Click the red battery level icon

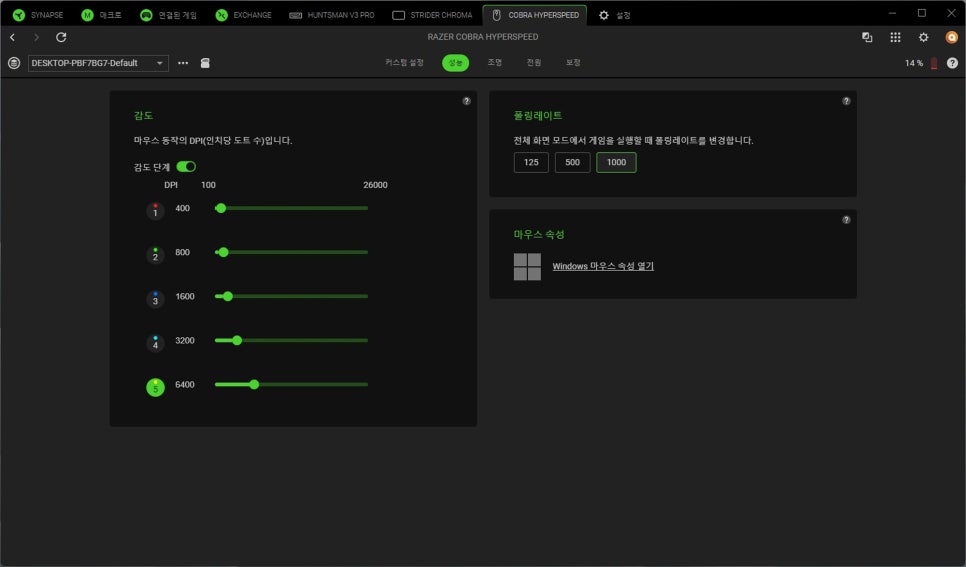coord(934,63)
